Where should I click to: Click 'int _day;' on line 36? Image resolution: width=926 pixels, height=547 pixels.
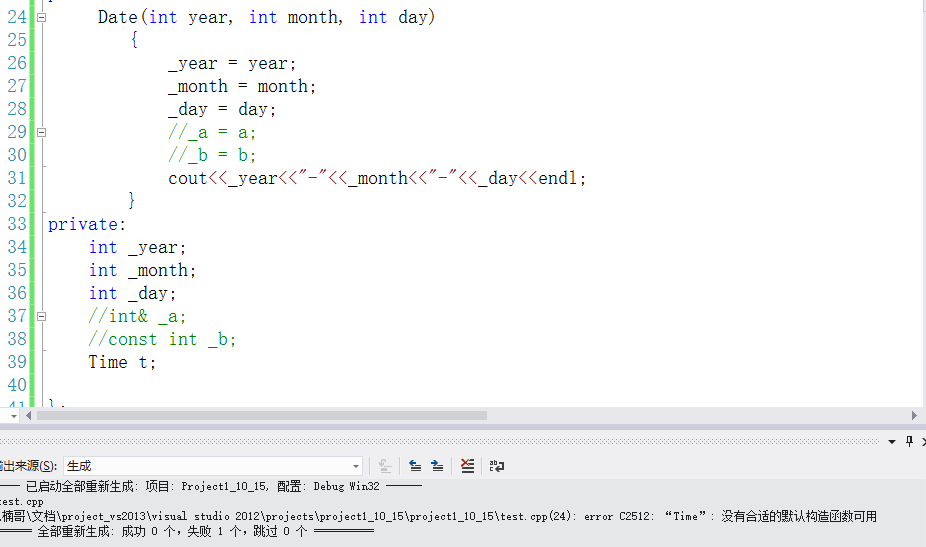132,294
